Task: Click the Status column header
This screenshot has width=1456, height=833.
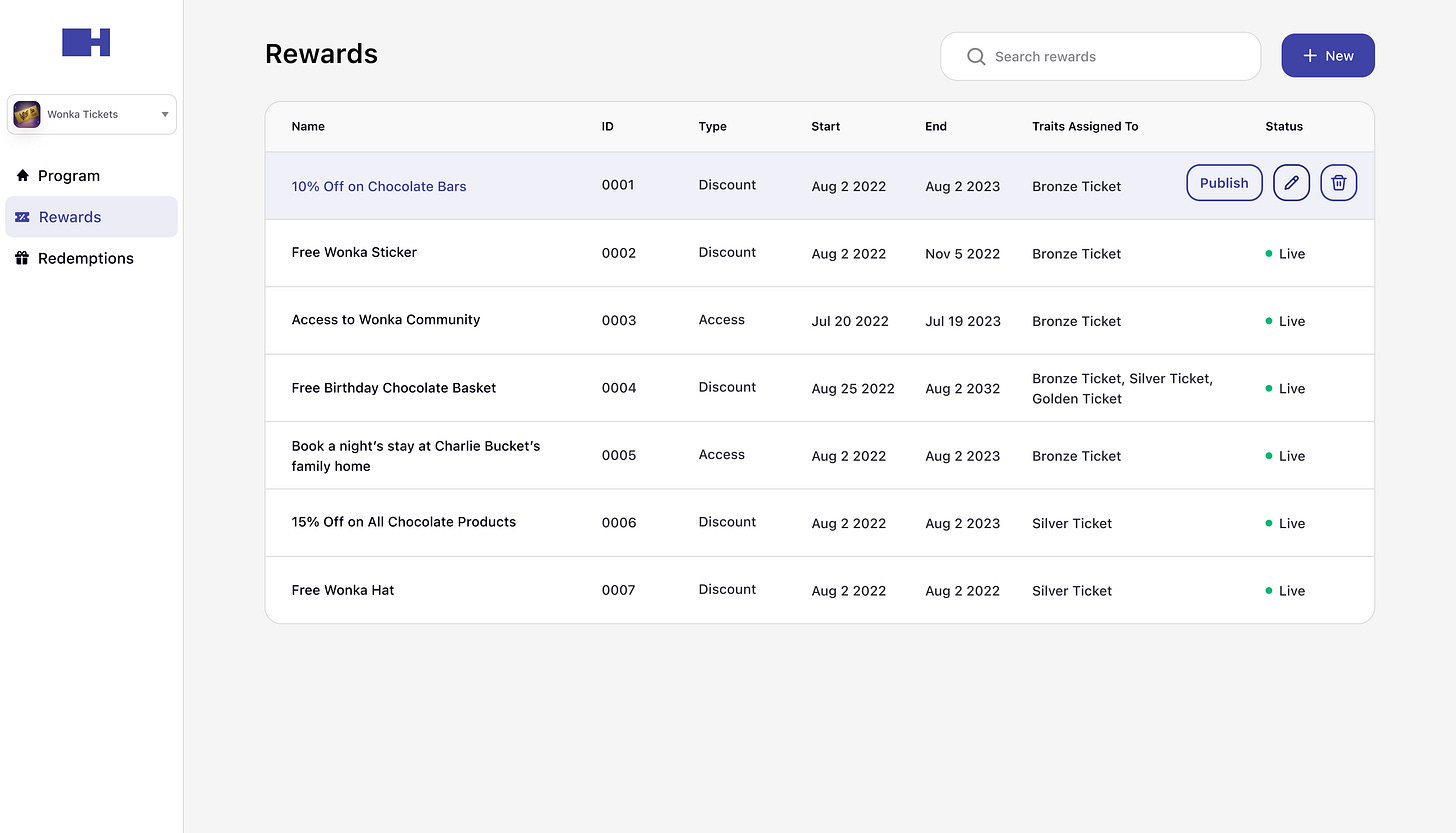Action: pos(1284,126)
